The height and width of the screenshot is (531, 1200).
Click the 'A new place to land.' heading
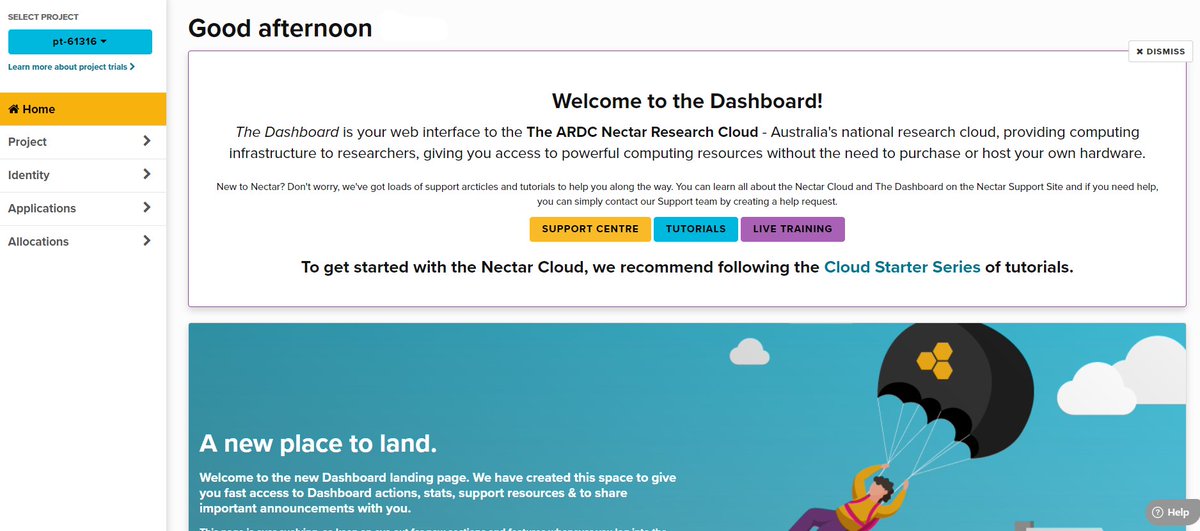(318, 443)
